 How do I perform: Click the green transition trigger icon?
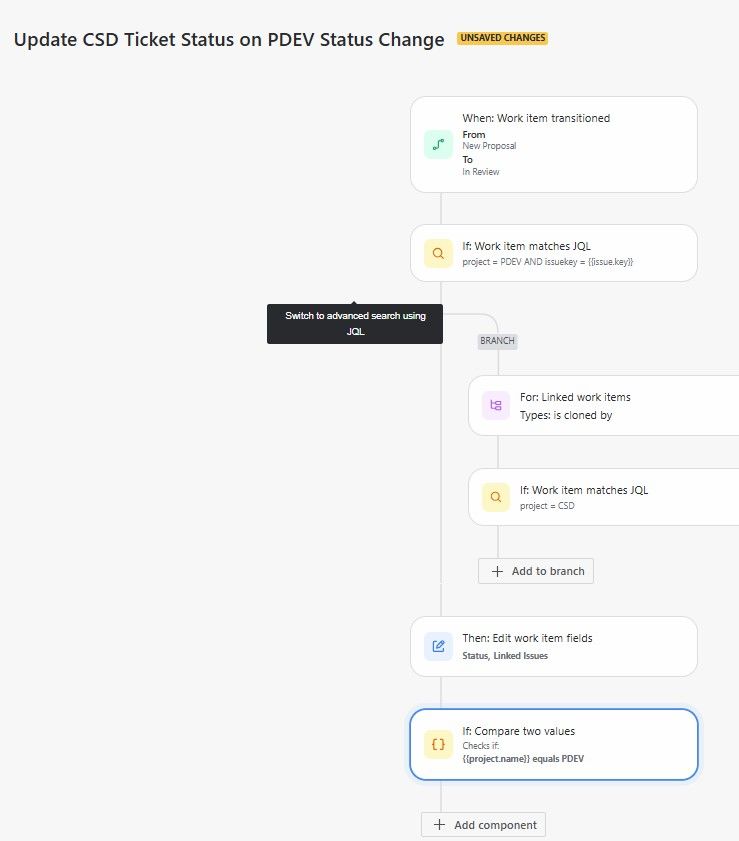click(438, 145)
